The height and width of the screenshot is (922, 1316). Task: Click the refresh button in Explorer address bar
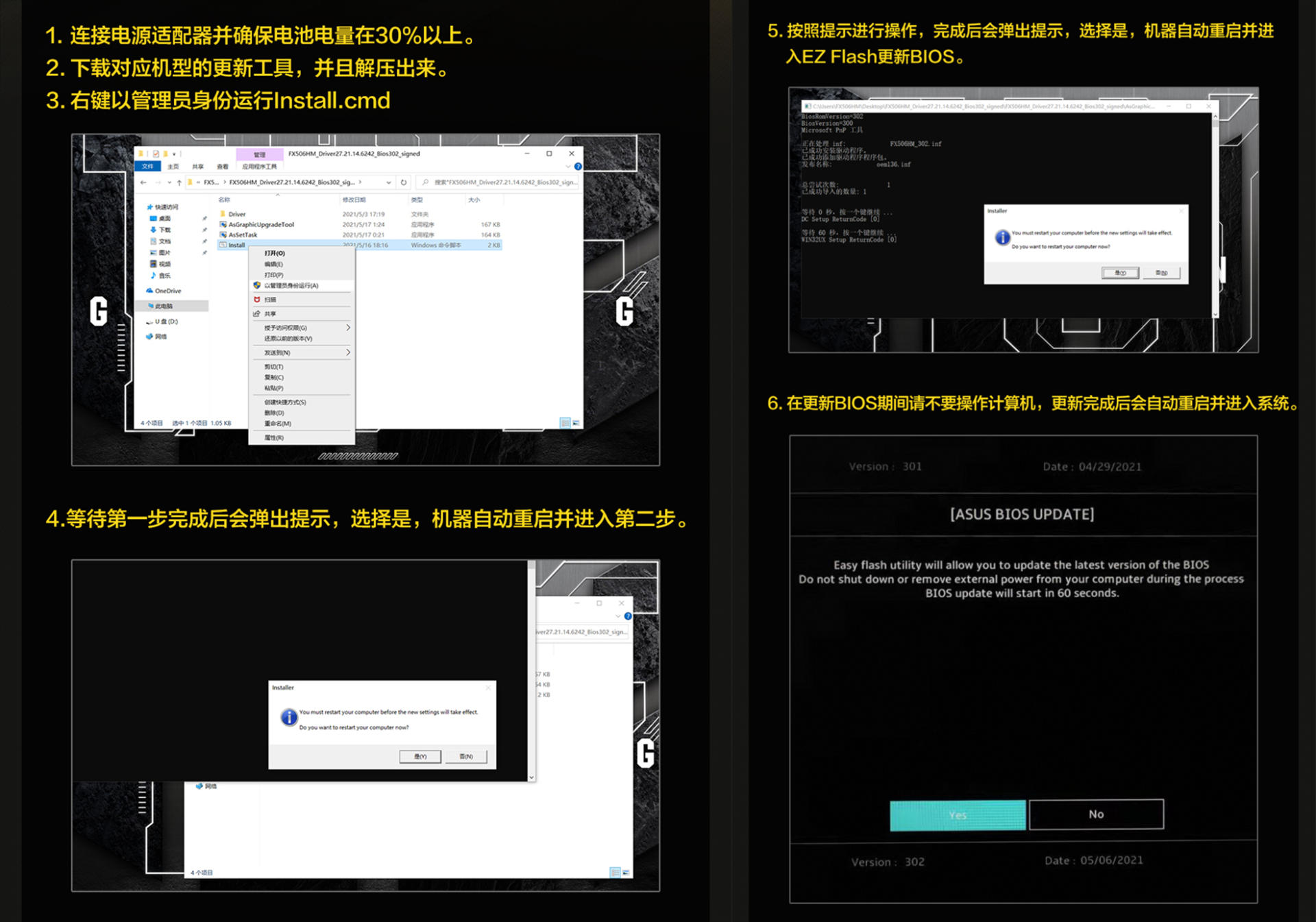[404, 182]
